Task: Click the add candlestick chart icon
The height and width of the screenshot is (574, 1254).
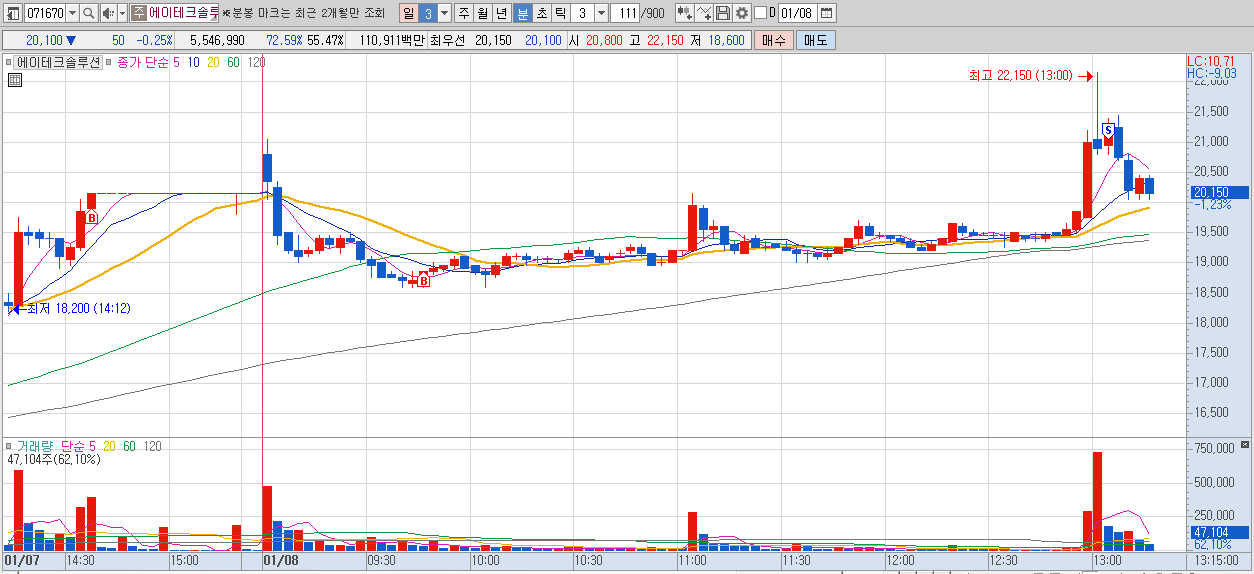Action: pyautogui.click(x=684, y=13)
